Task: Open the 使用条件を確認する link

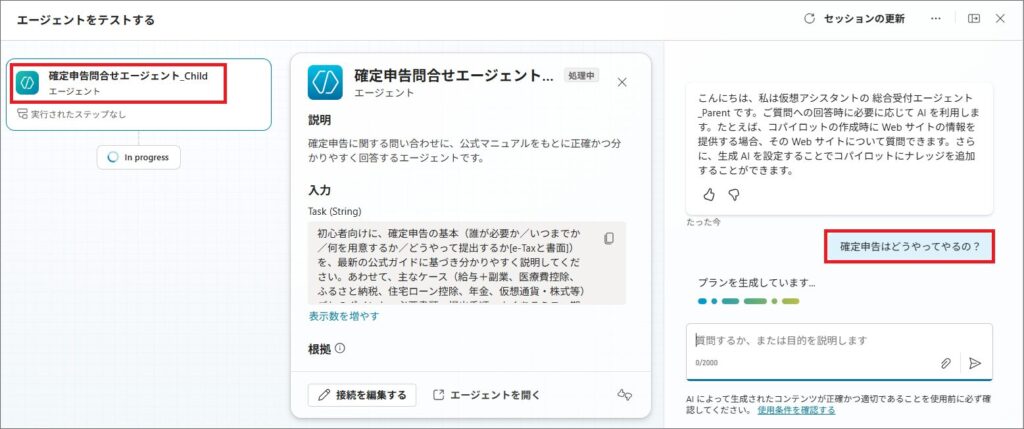Action: 796,410
